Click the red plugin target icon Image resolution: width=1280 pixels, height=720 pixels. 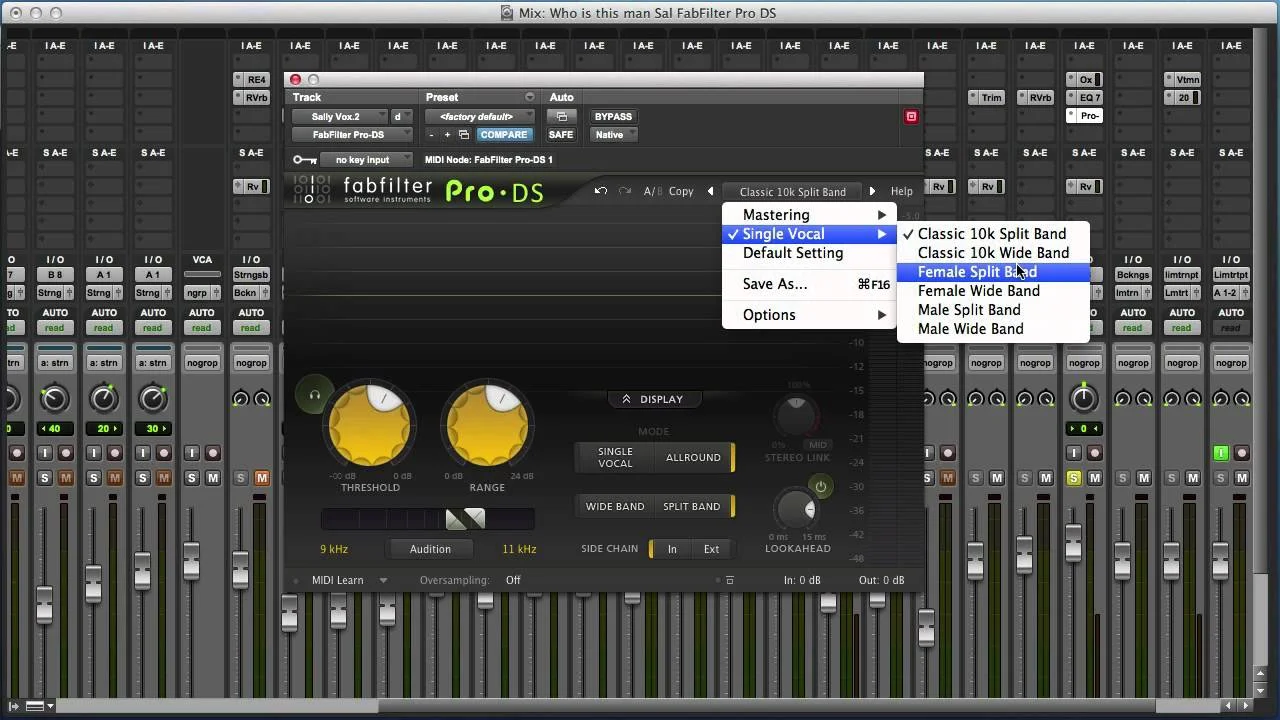tap(910, 116)
